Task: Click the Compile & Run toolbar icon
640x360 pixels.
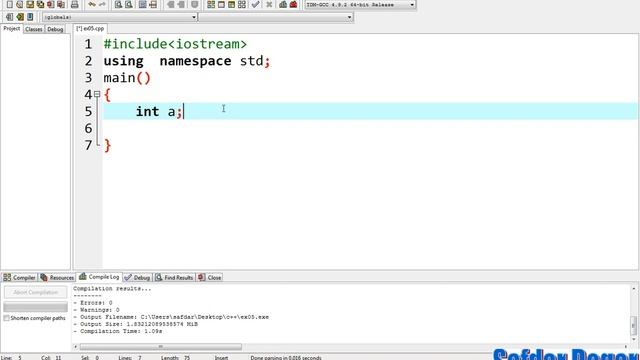Action: pos(231,4)
